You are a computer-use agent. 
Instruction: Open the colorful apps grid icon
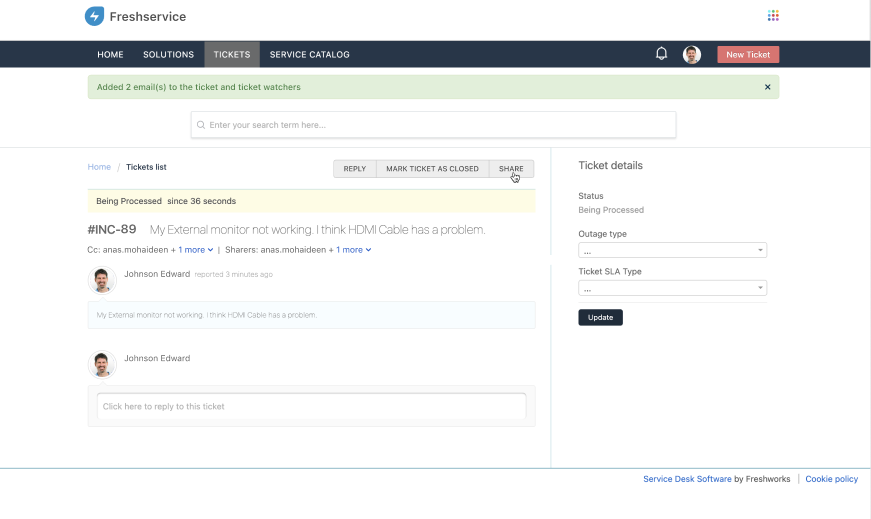(773, 16)
